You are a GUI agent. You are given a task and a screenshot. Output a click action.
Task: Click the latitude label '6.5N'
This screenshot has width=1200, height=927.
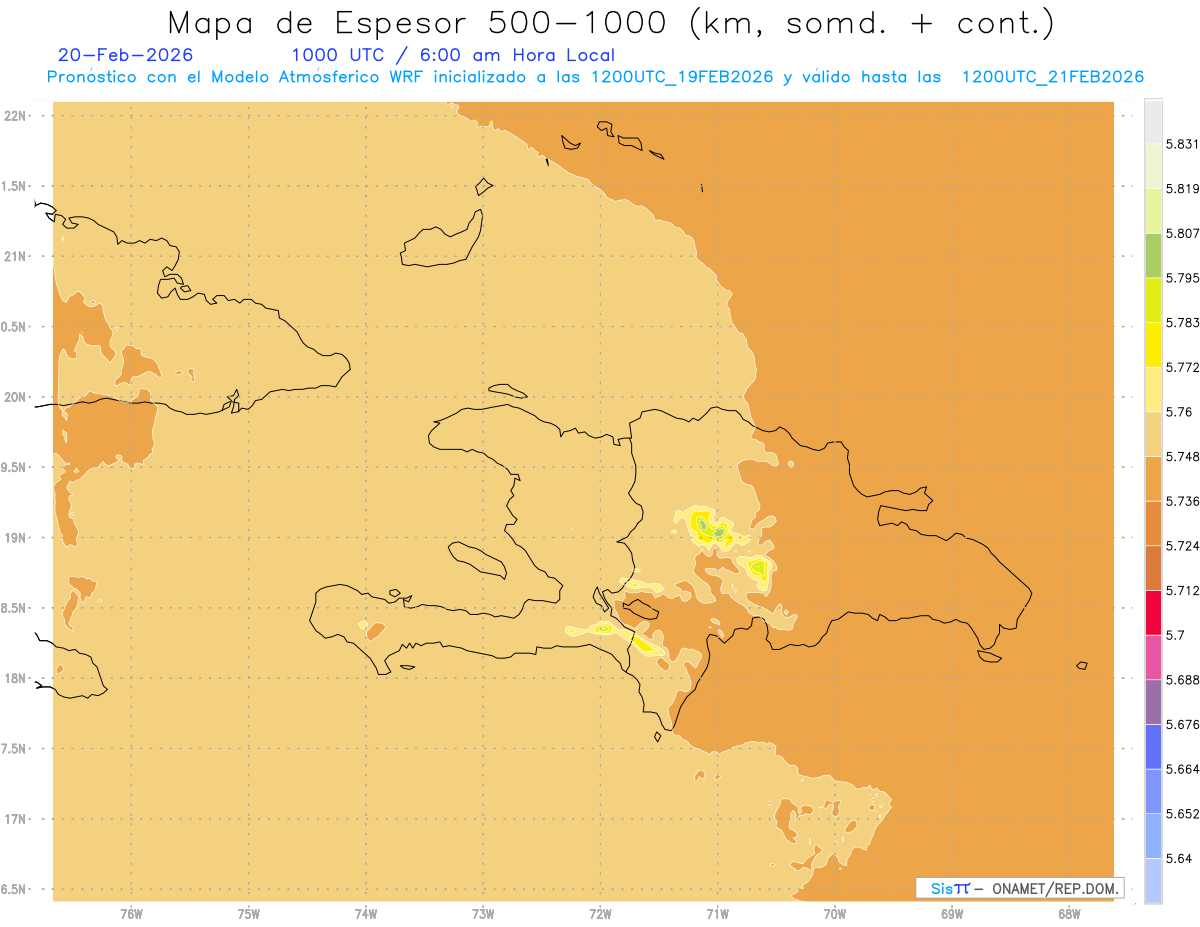[15, 889]
